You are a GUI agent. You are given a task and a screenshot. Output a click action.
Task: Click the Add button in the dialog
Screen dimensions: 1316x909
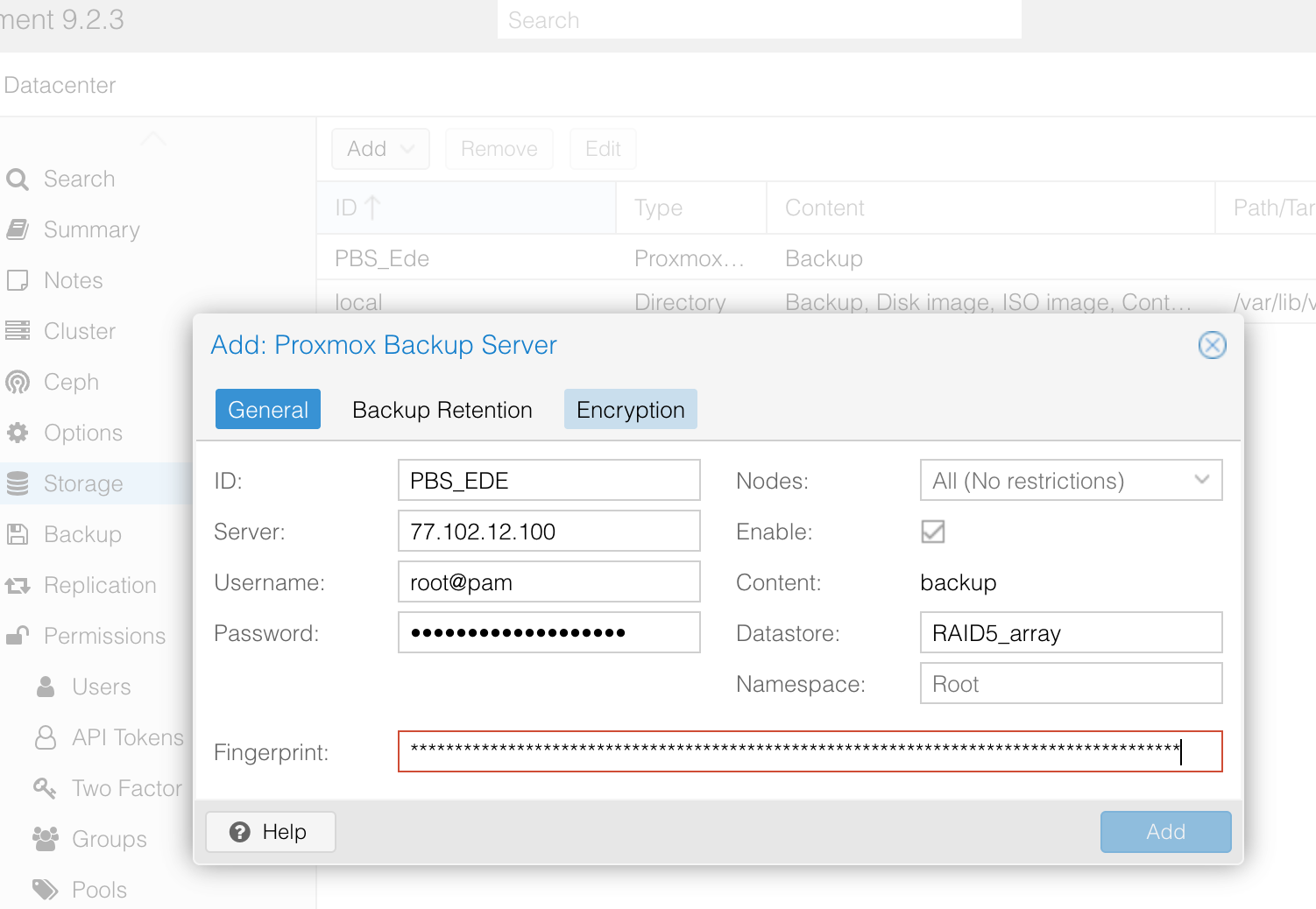coord(1166,832)
